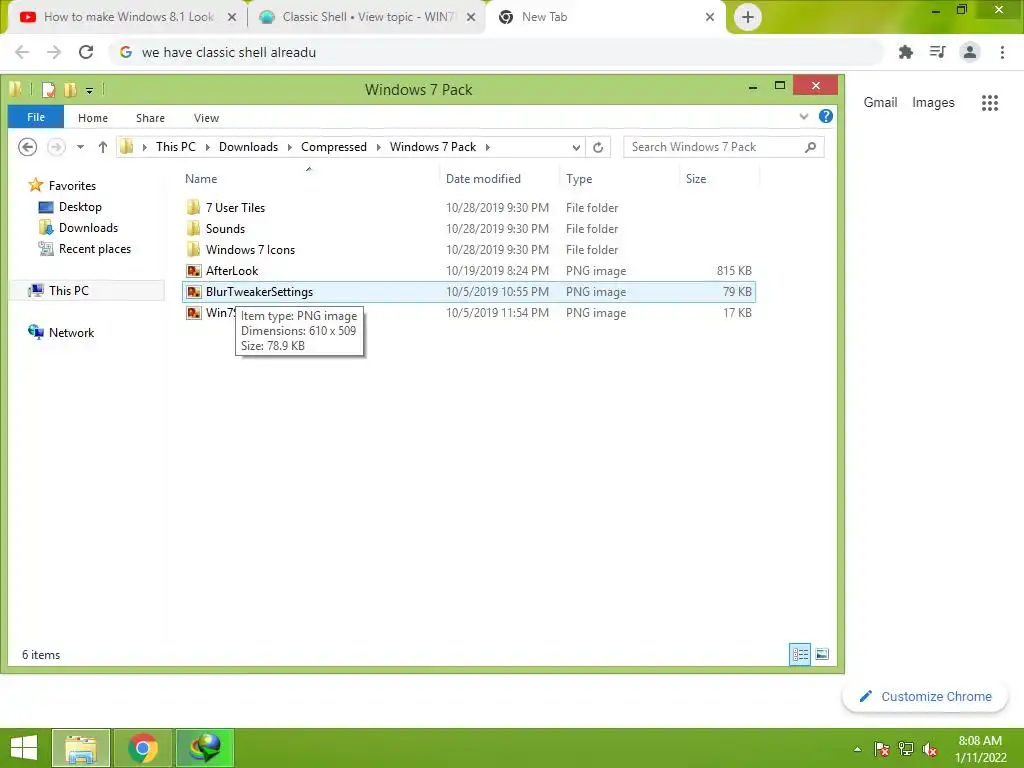Click New folder icon in quick access toolbar
Viewport: 1024px width, 768px height.
(70, 89)
